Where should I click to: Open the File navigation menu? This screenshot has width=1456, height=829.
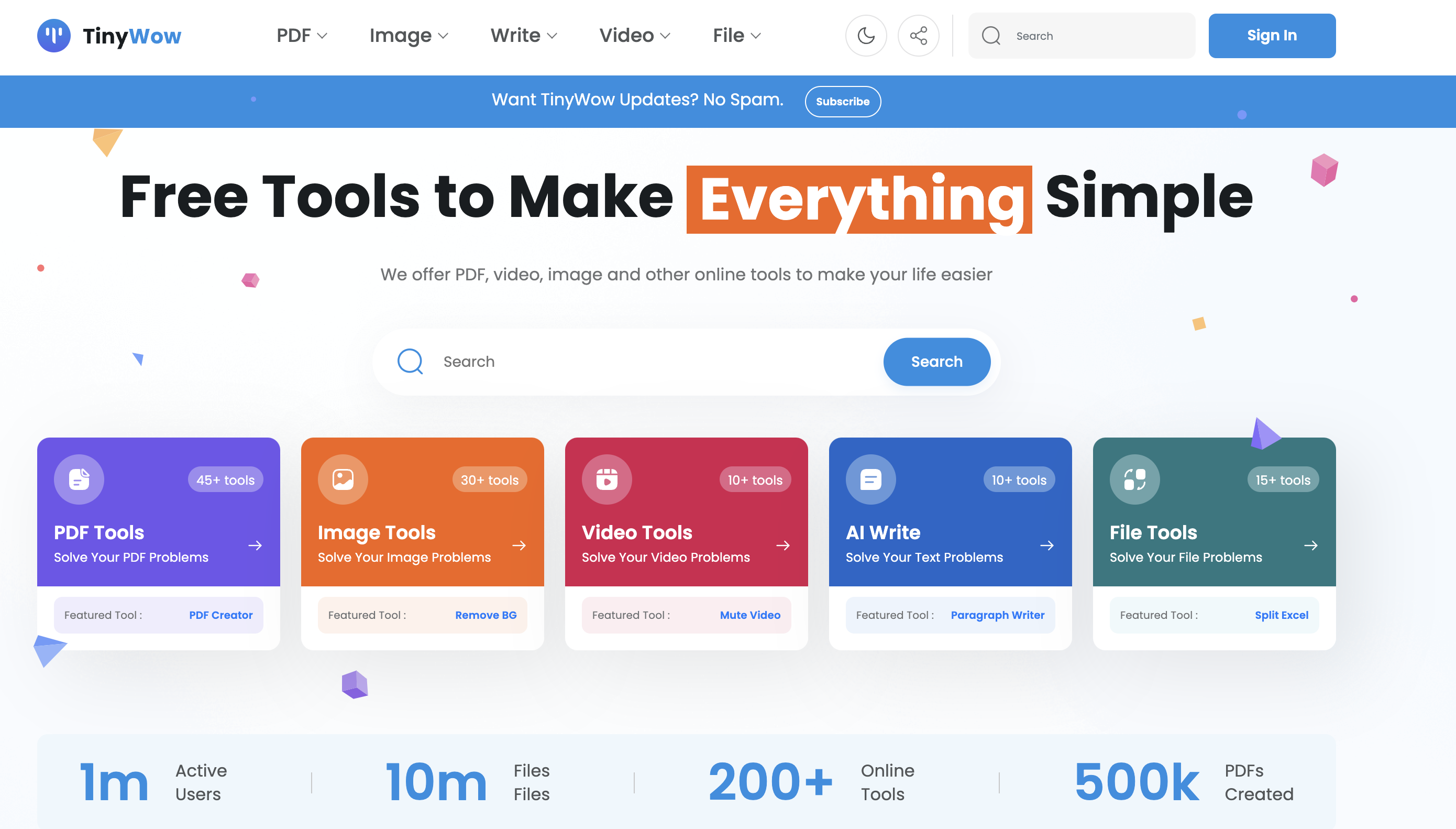pos(736,36)
